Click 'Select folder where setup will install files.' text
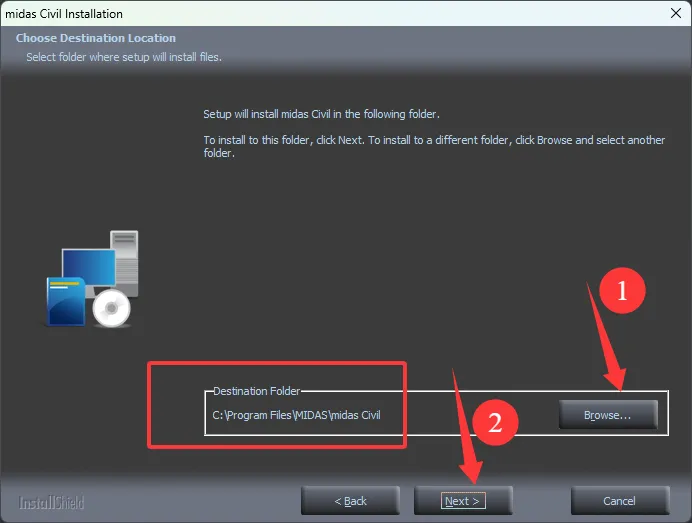 (124, 57)
